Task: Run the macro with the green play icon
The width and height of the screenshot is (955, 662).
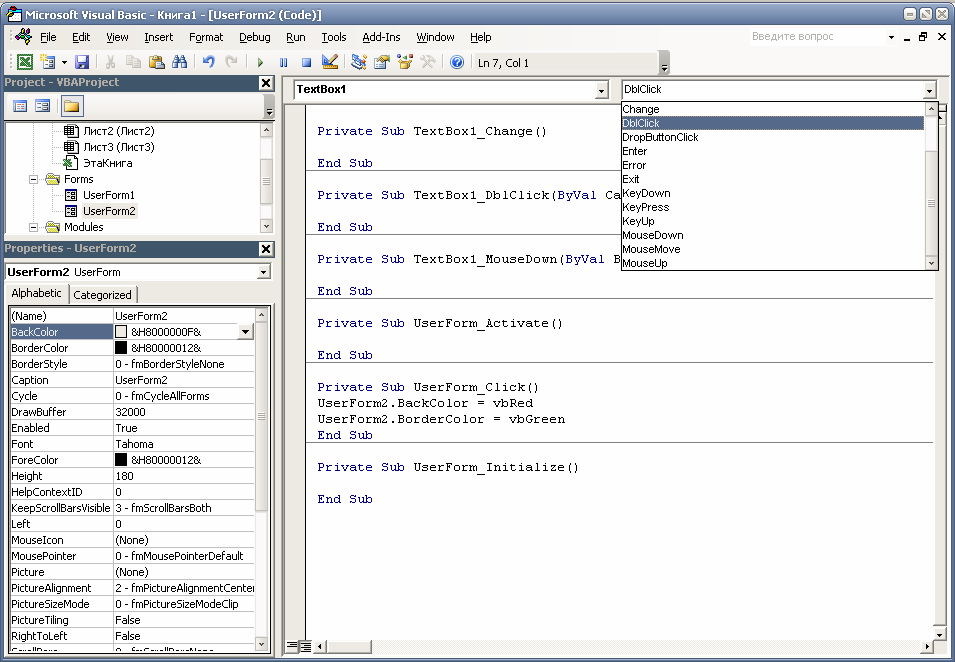Action: (260, 62)
